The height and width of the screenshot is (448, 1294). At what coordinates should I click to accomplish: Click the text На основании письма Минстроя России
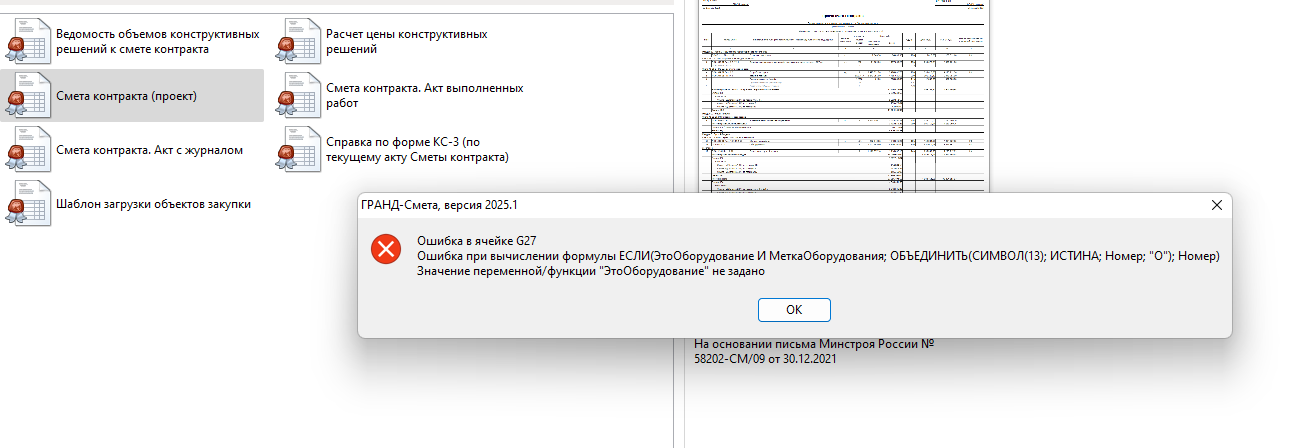click(x=814, y=344)
